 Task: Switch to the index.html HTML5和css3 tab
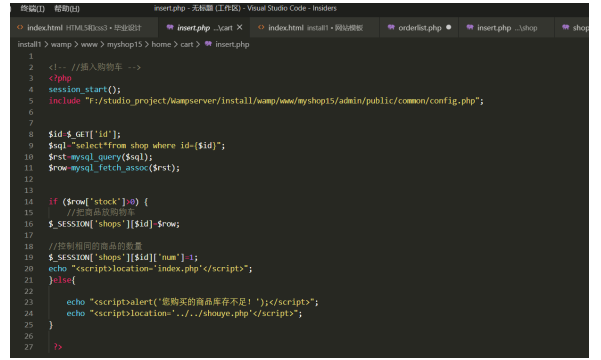click(x=84, y=28)
